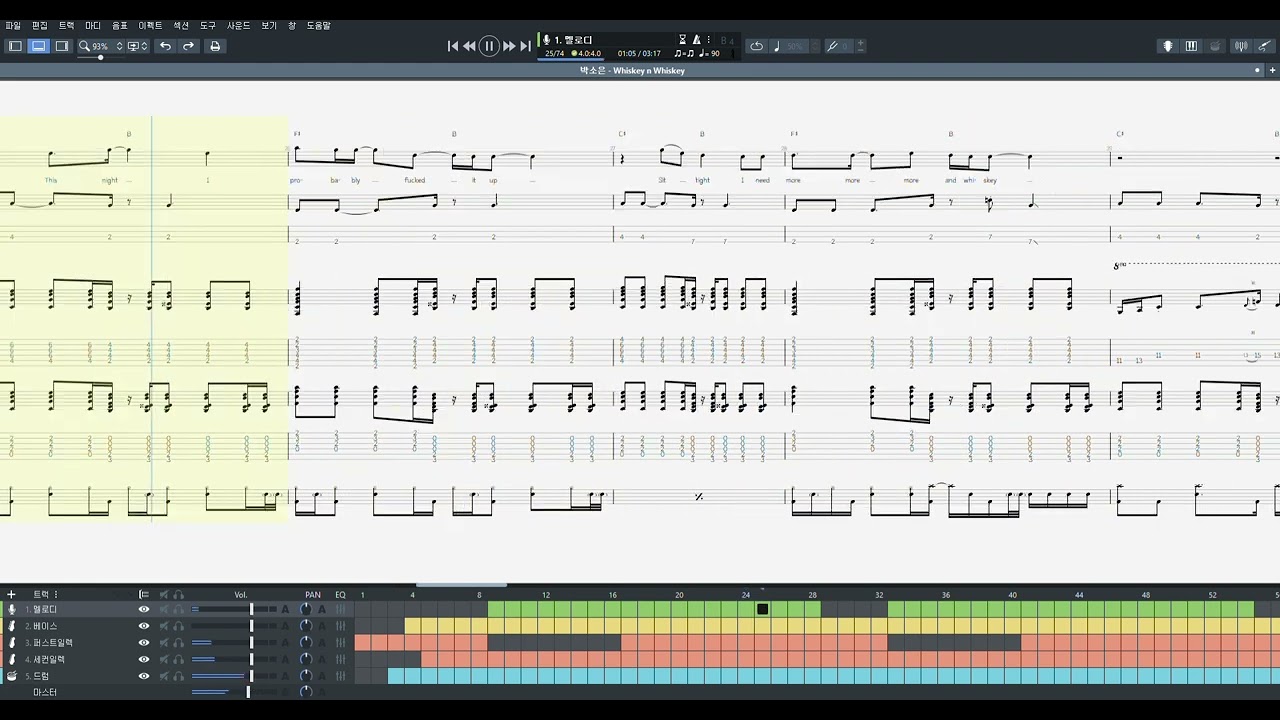Image resolution: width=1280 pixels, height=720 pixels.
Task: Click the 베이스 track guitar instrument icon
Action: coord(12,626)
